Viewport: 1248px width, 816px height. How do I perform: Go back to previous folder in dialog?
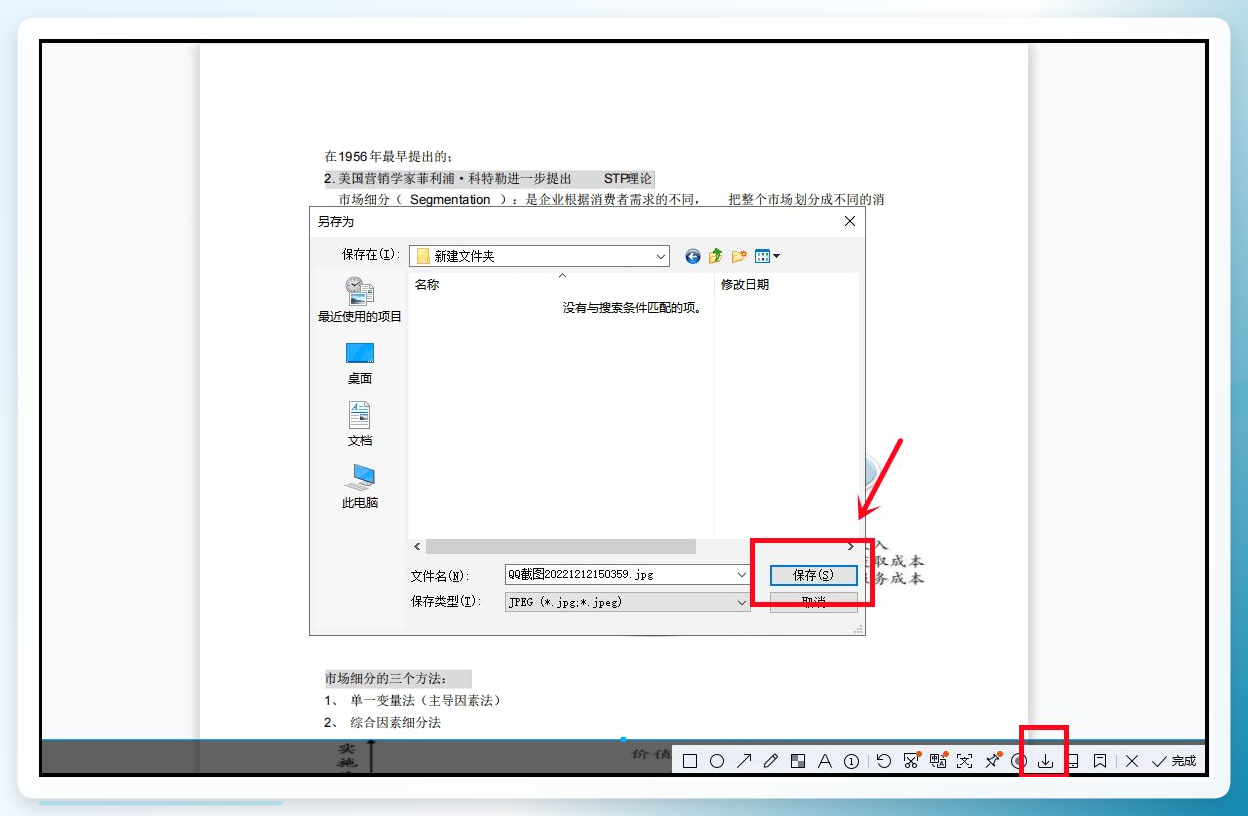click(x=693, y=256)
